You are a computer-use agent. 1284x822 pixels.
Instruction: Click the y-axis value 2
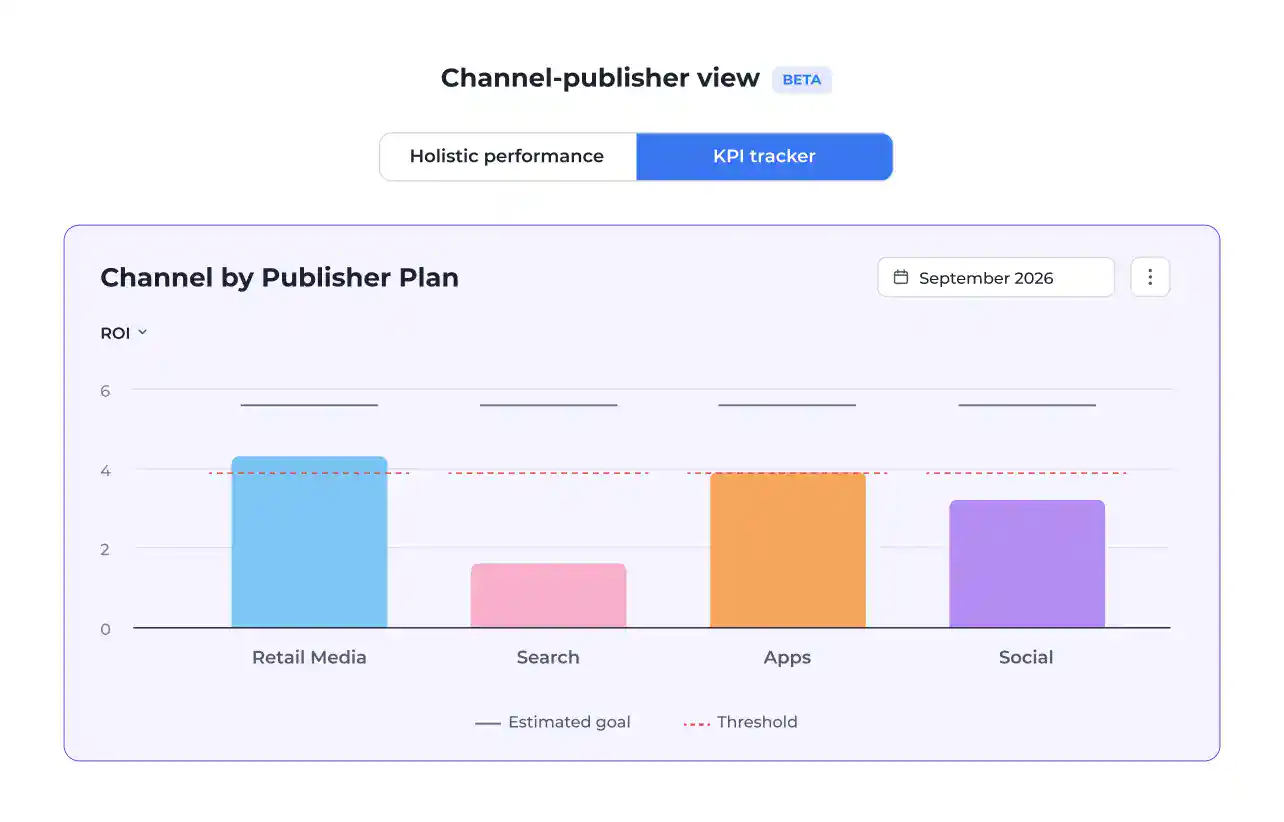[x=105, y=549]
